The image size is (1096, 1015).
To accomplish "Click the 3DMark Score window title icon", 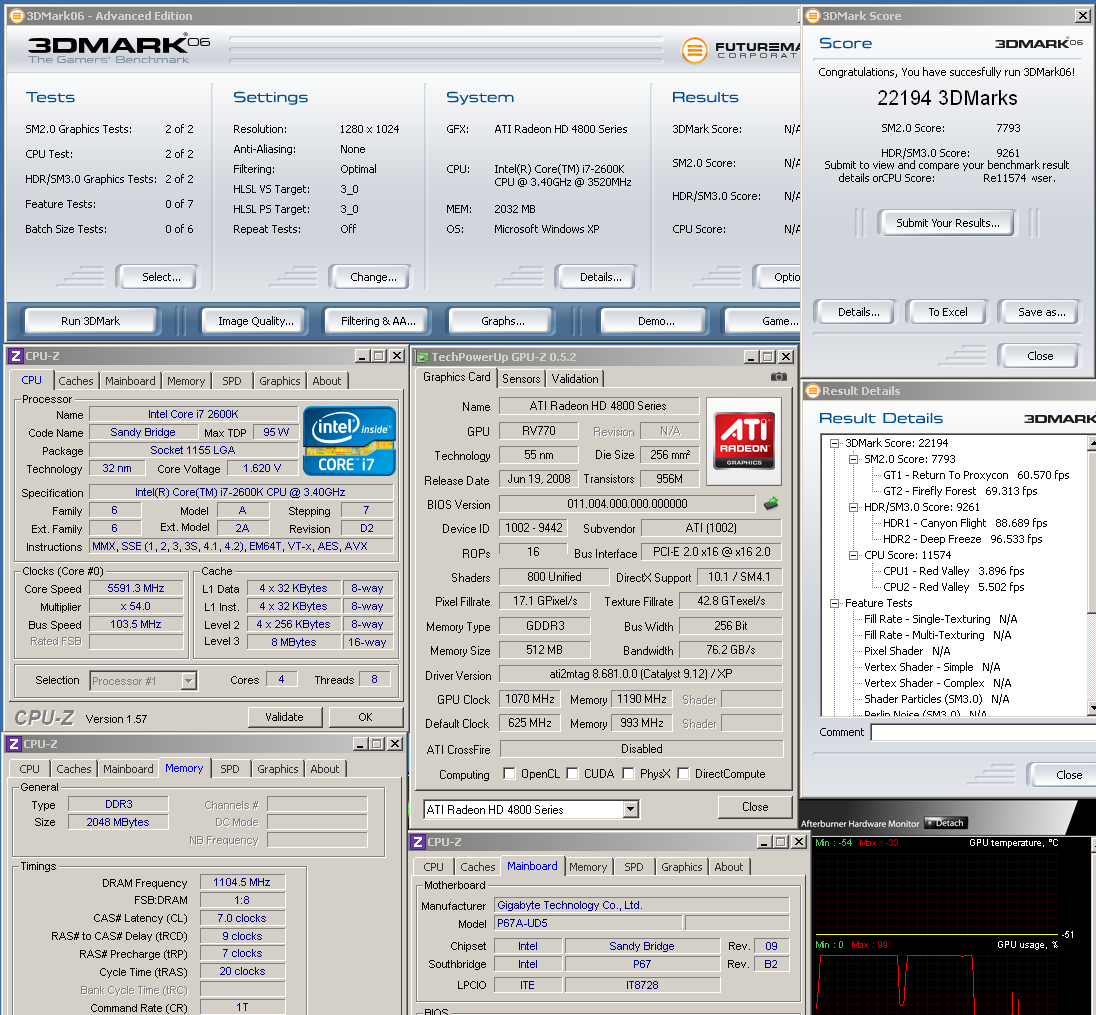I will [813, 15].
